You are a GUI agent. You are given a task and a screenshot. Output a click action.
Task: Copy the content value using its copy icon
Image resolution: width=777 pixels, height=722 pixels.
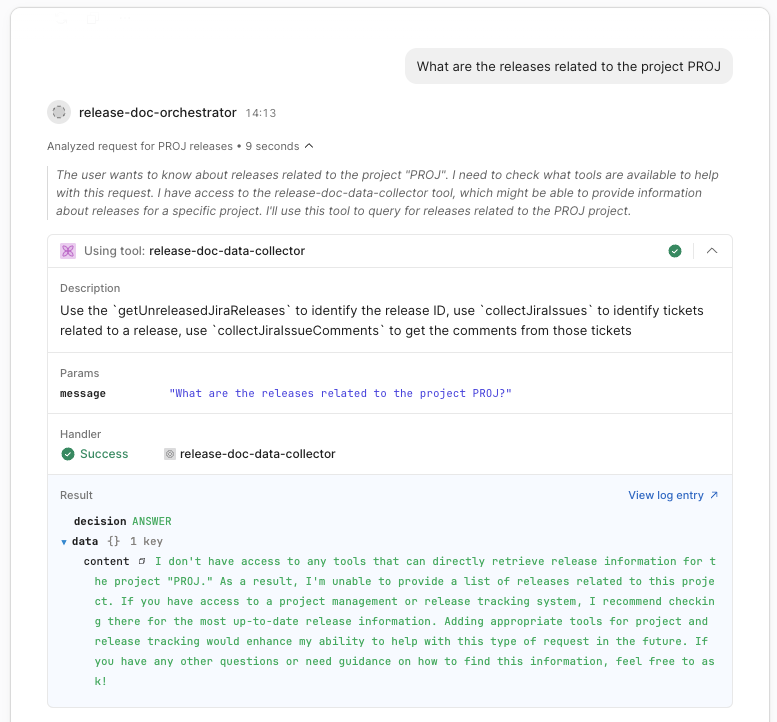[x=142, y=561]
